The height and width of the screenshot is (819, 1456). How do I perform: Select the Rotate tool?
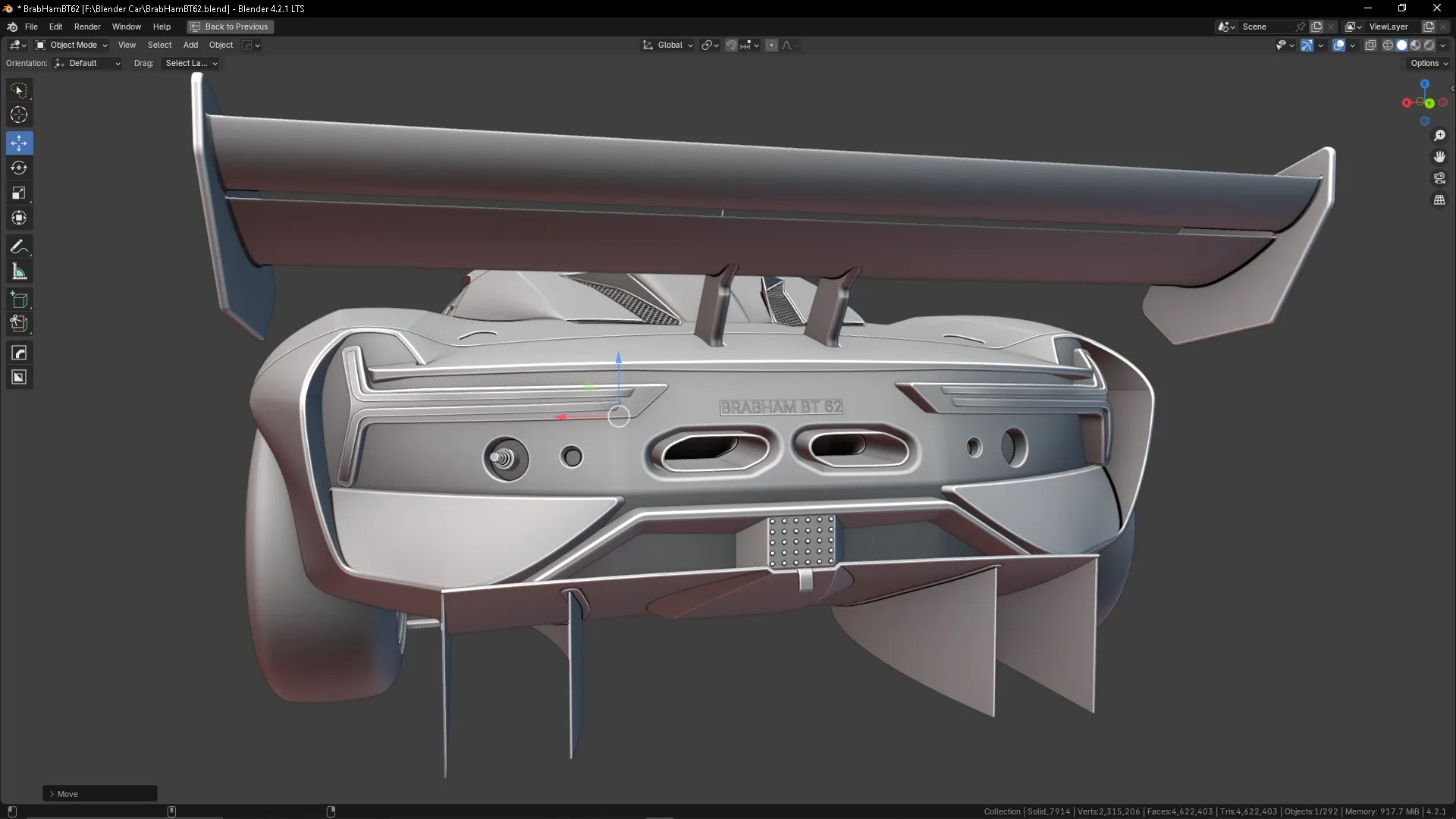pos(19,168)
